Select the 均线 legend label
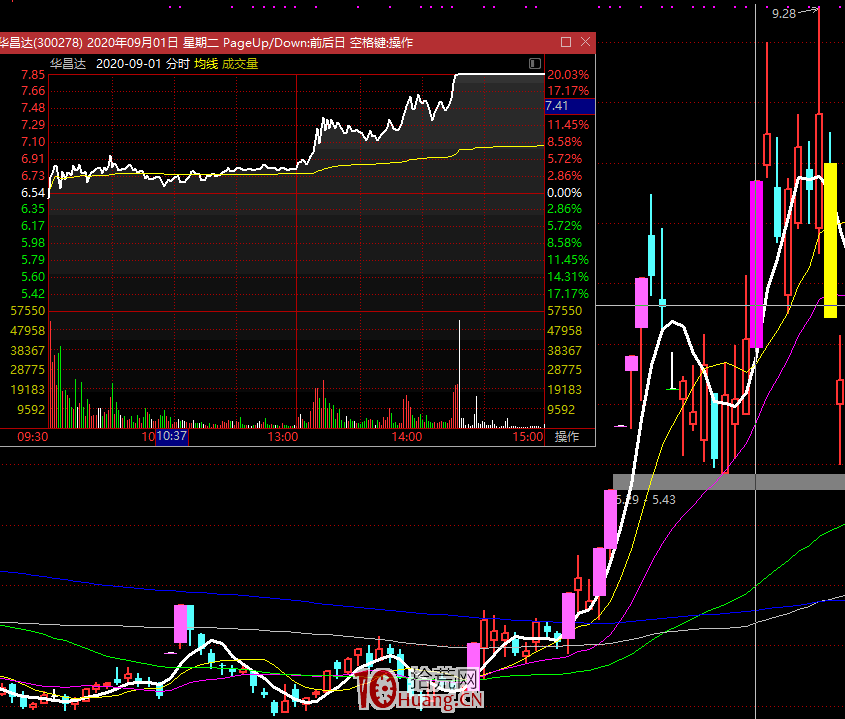Image resolution: width=845 pixels, height=719 pixels. (x=205, y=63)
